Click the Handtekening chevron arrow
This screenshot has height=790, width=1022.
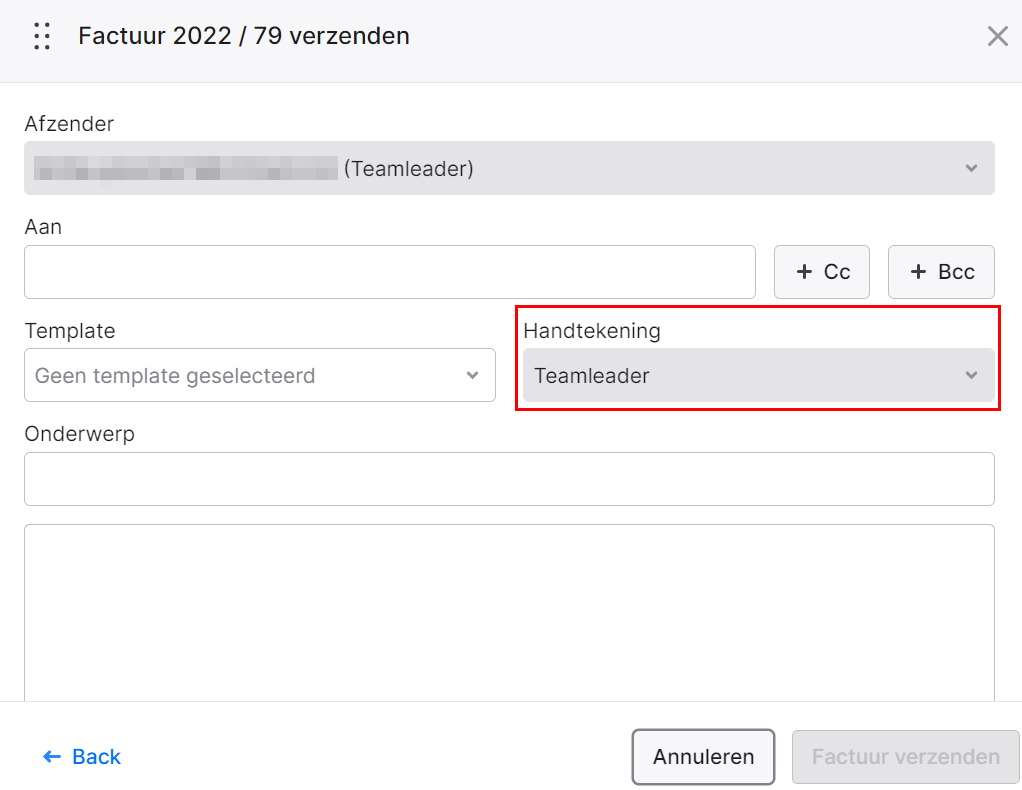[971, 375]
